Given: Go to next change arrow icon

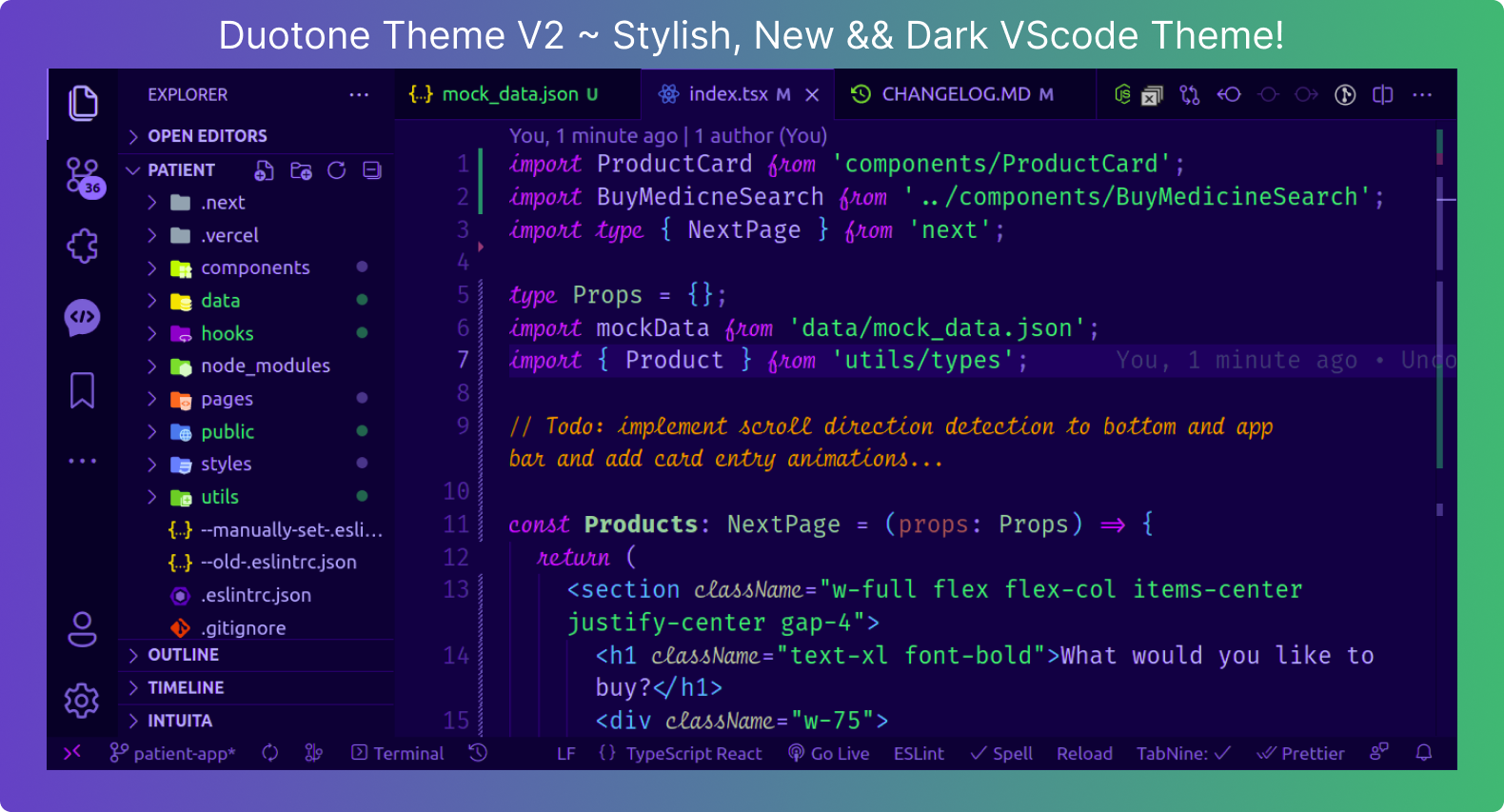Looking at the screenshot, I should click(1307, 94).
